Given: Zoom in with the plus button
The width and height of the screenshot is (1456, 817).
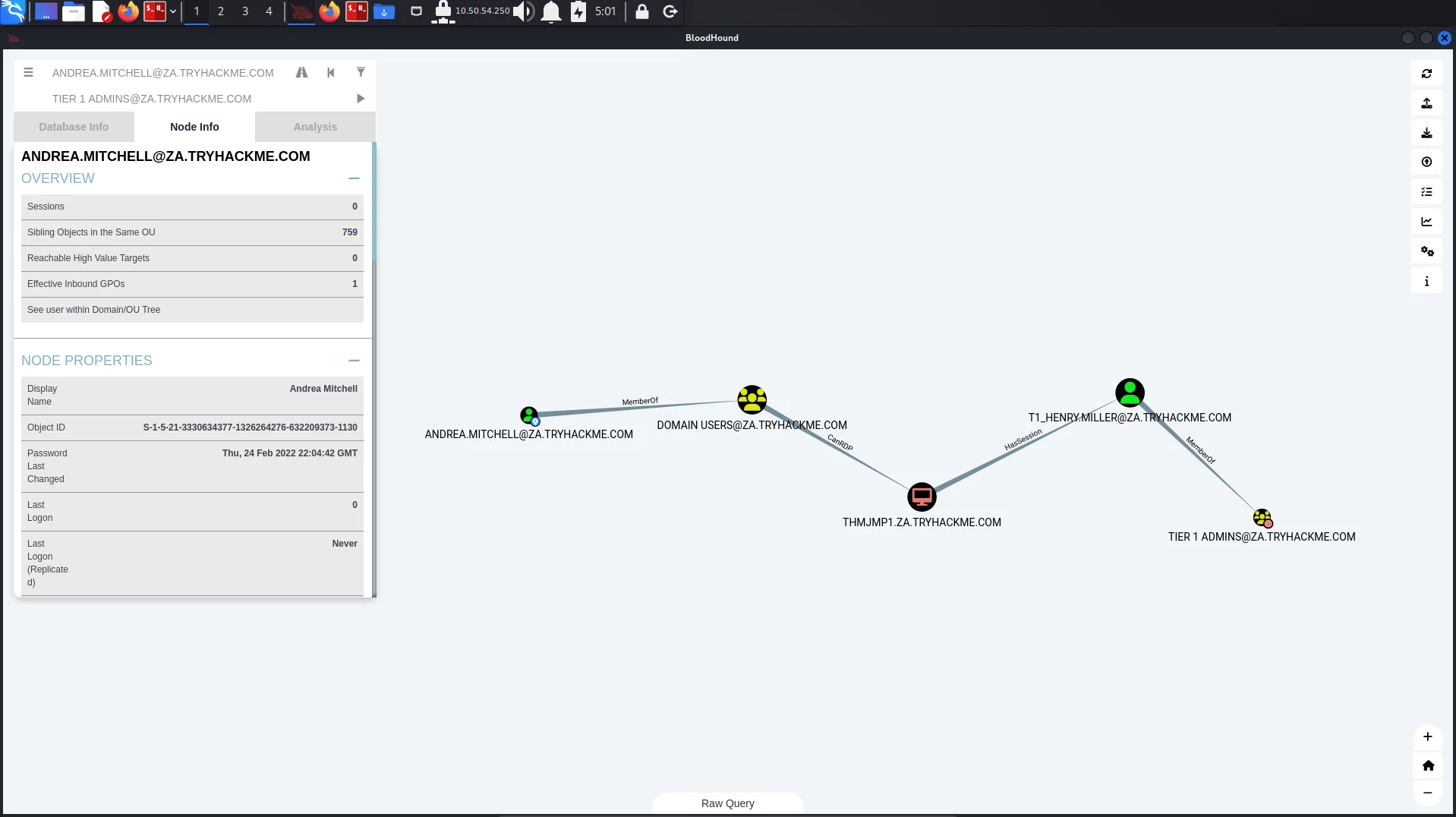Looking at the screenshot, I should (1427, 737).
